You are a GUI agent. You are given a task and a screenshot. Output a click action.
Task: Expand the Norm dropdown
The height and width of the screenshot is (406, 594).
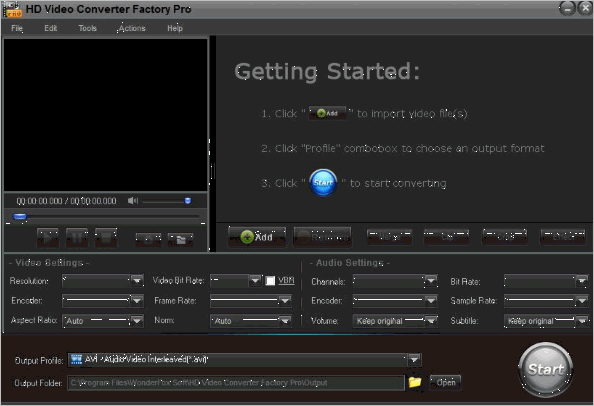pos(285,321)
